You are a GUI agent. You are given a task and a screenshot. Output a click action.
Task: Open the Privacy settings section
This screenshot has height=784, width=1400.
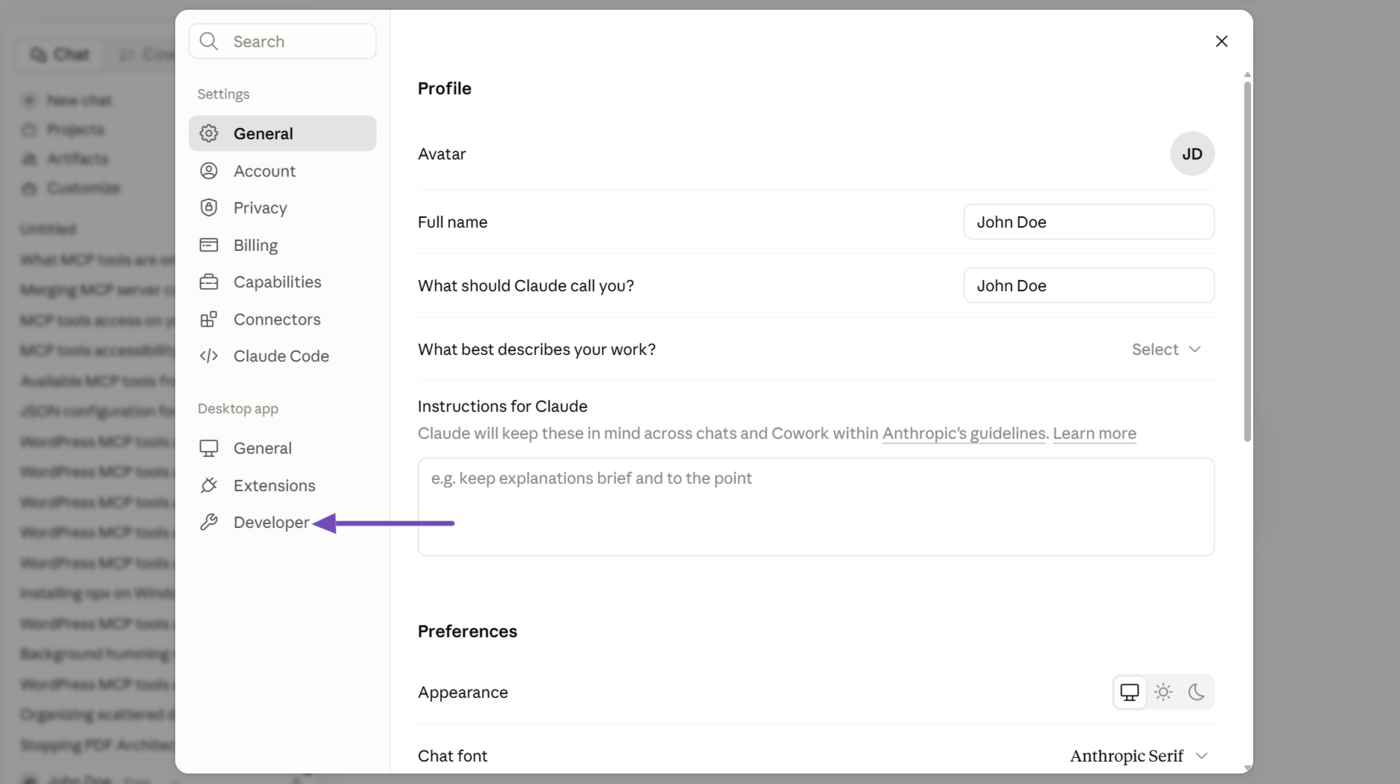tap(282, 208)
